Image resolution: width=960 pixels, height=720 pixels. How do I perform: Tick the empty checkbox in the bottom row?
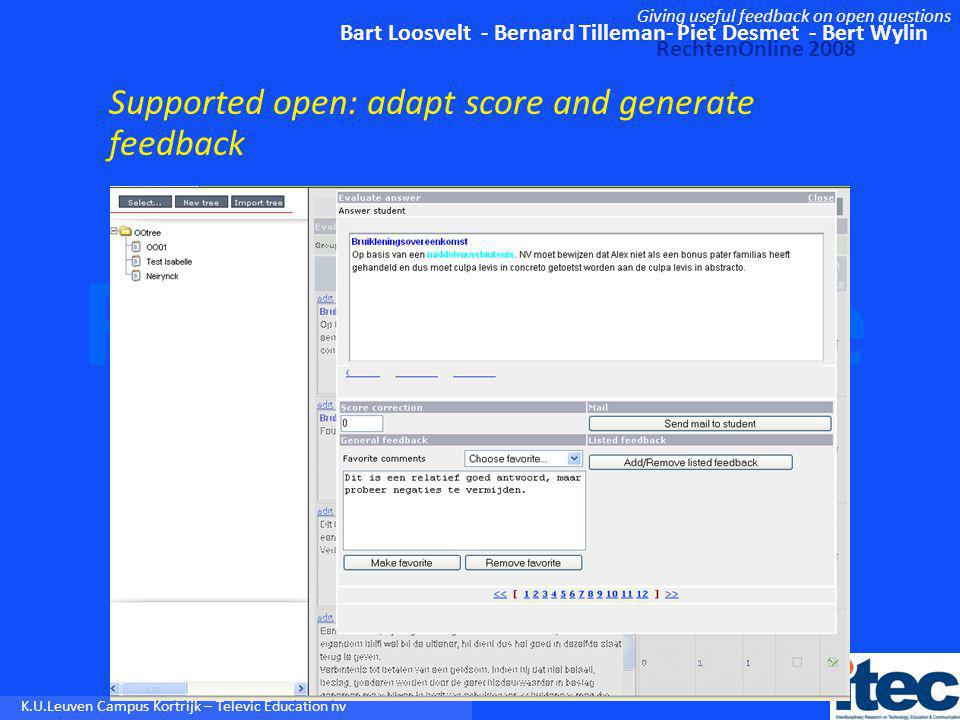[x=797, y=662]
